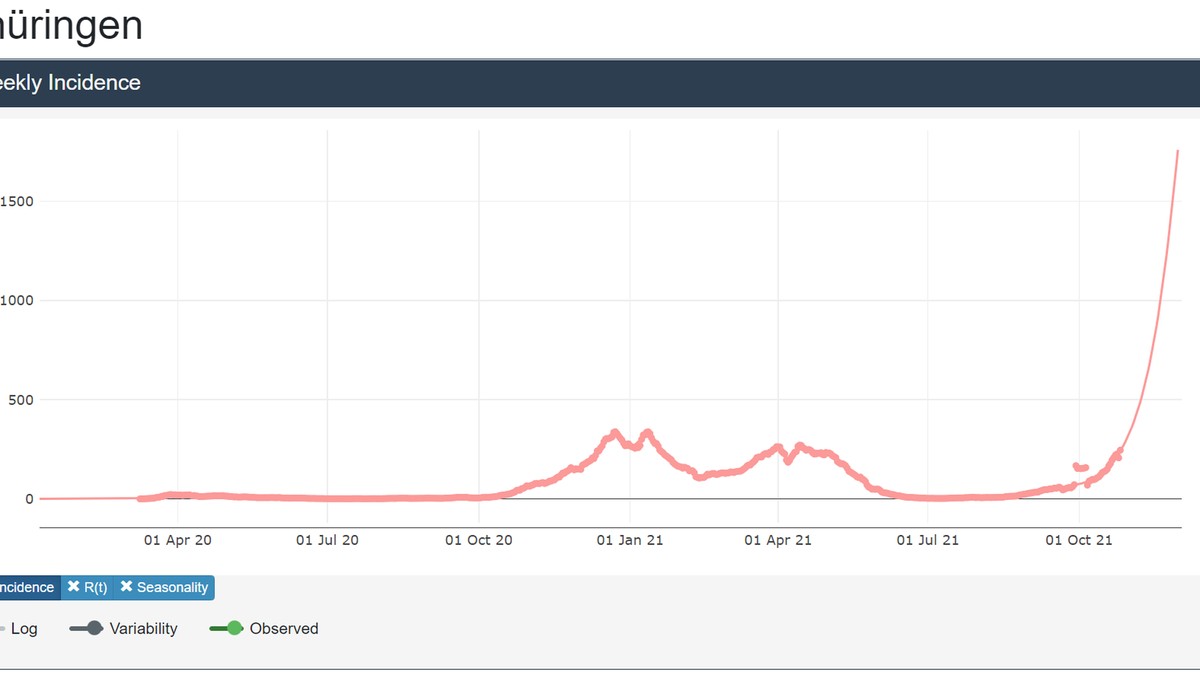
Task: Toggle the Log scale switch
Action: point(5,629)
